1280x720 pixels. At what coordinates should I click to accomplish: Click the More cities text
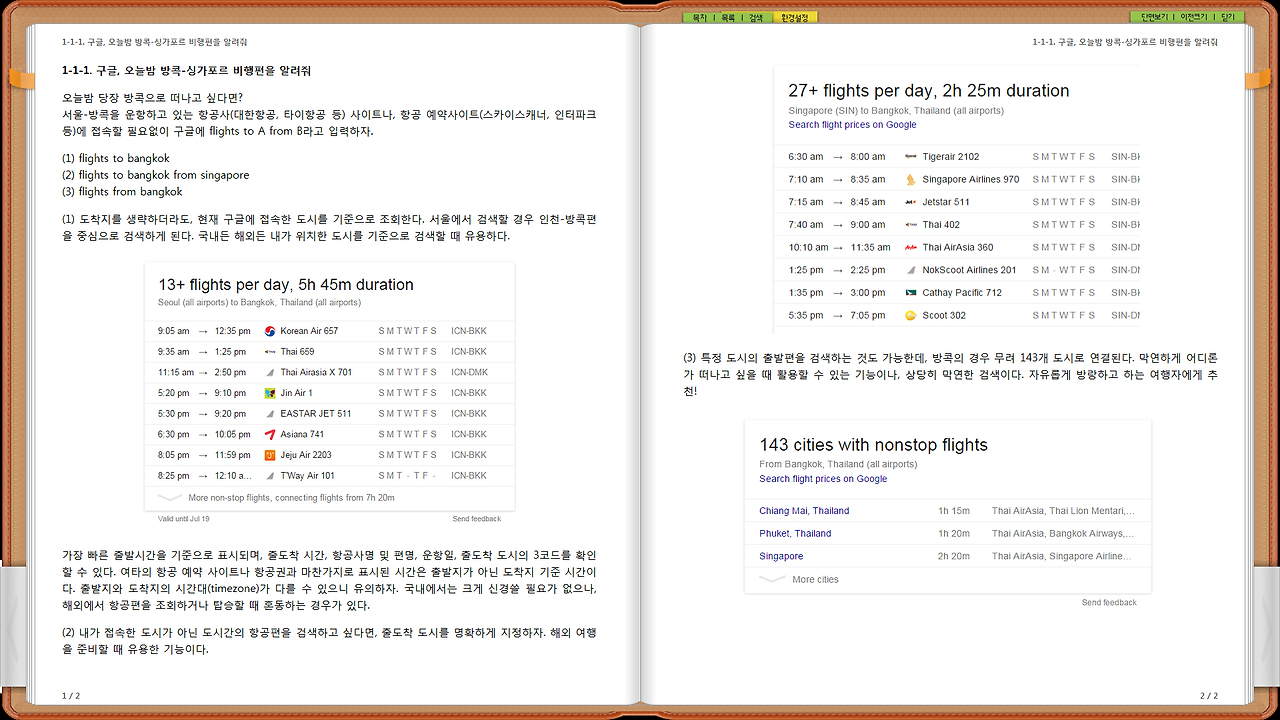point(815,580)
